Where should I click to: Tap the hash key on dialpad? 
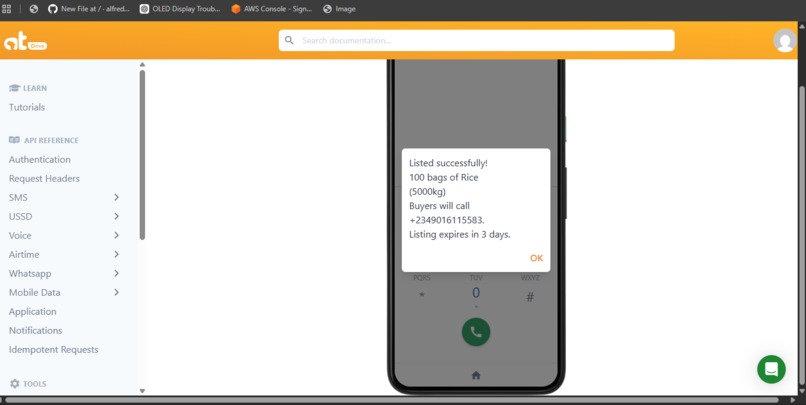point(530,297)
